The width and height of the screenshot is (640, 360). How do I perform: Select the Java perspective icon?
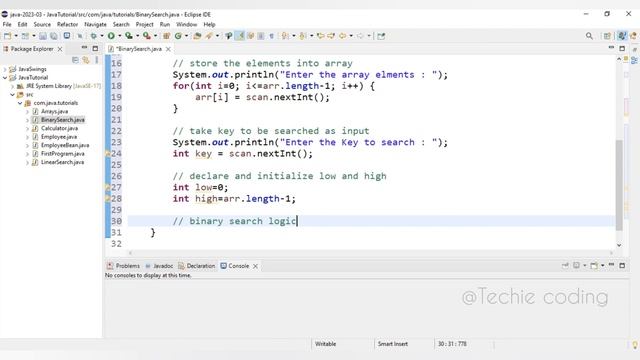coord(622,36)
